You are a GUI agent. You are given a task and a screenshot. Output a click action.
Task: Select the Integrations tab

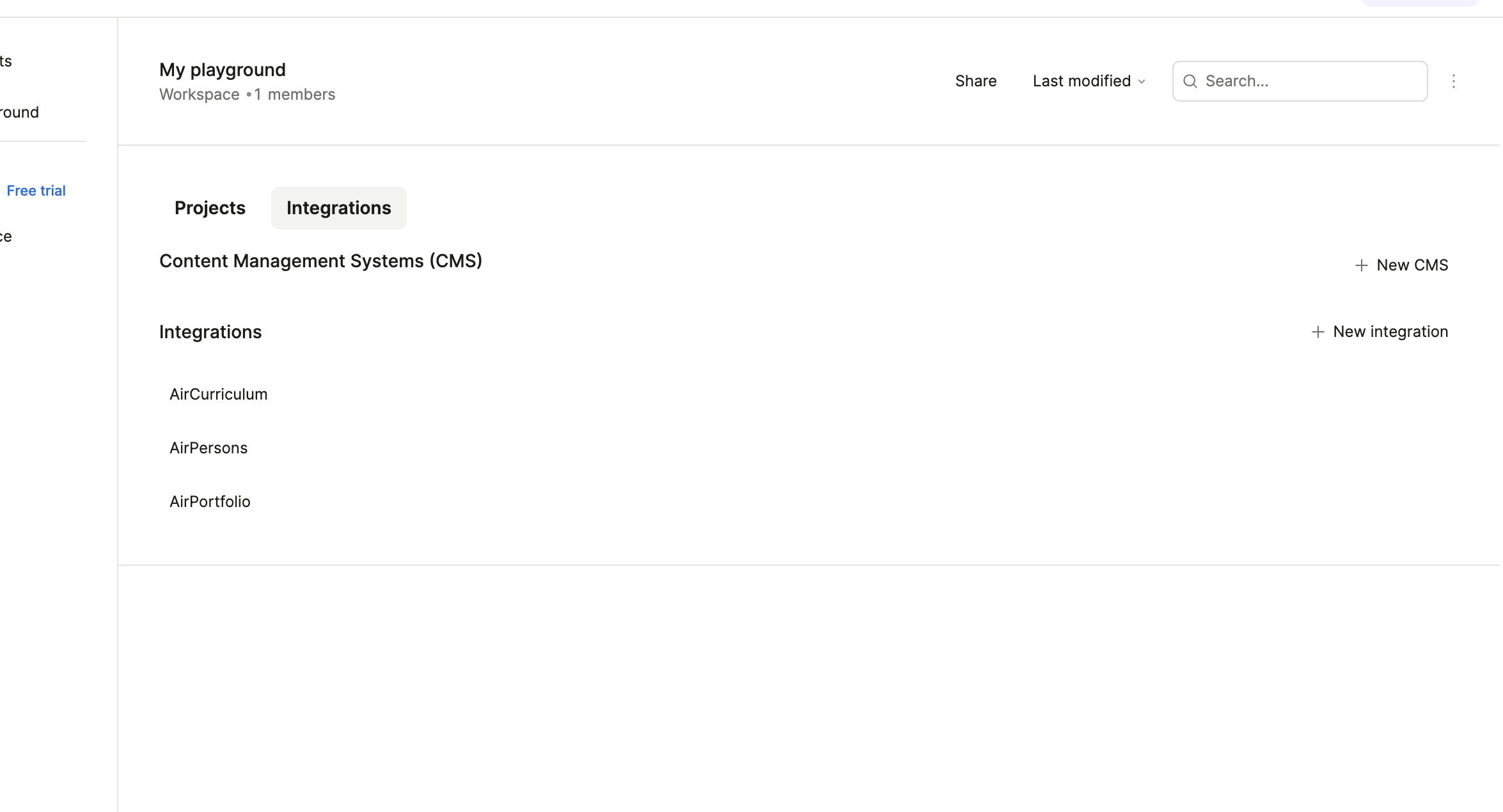(338, 208)
